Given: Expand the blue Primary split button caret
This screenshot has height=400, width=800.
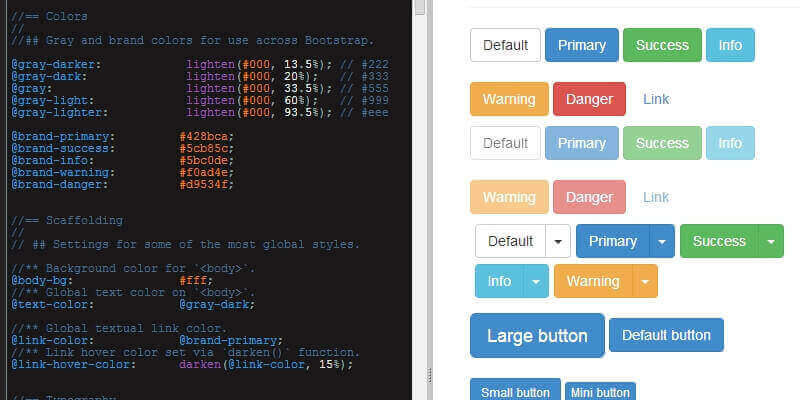Looking at the screenshot, I should click(662, 241).
